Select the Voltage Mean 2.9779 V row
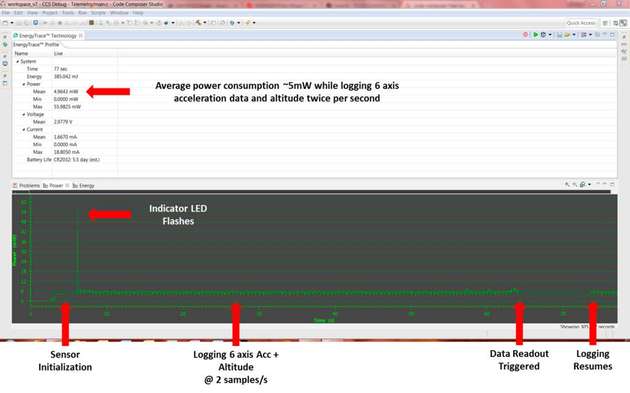 [52, 122]
